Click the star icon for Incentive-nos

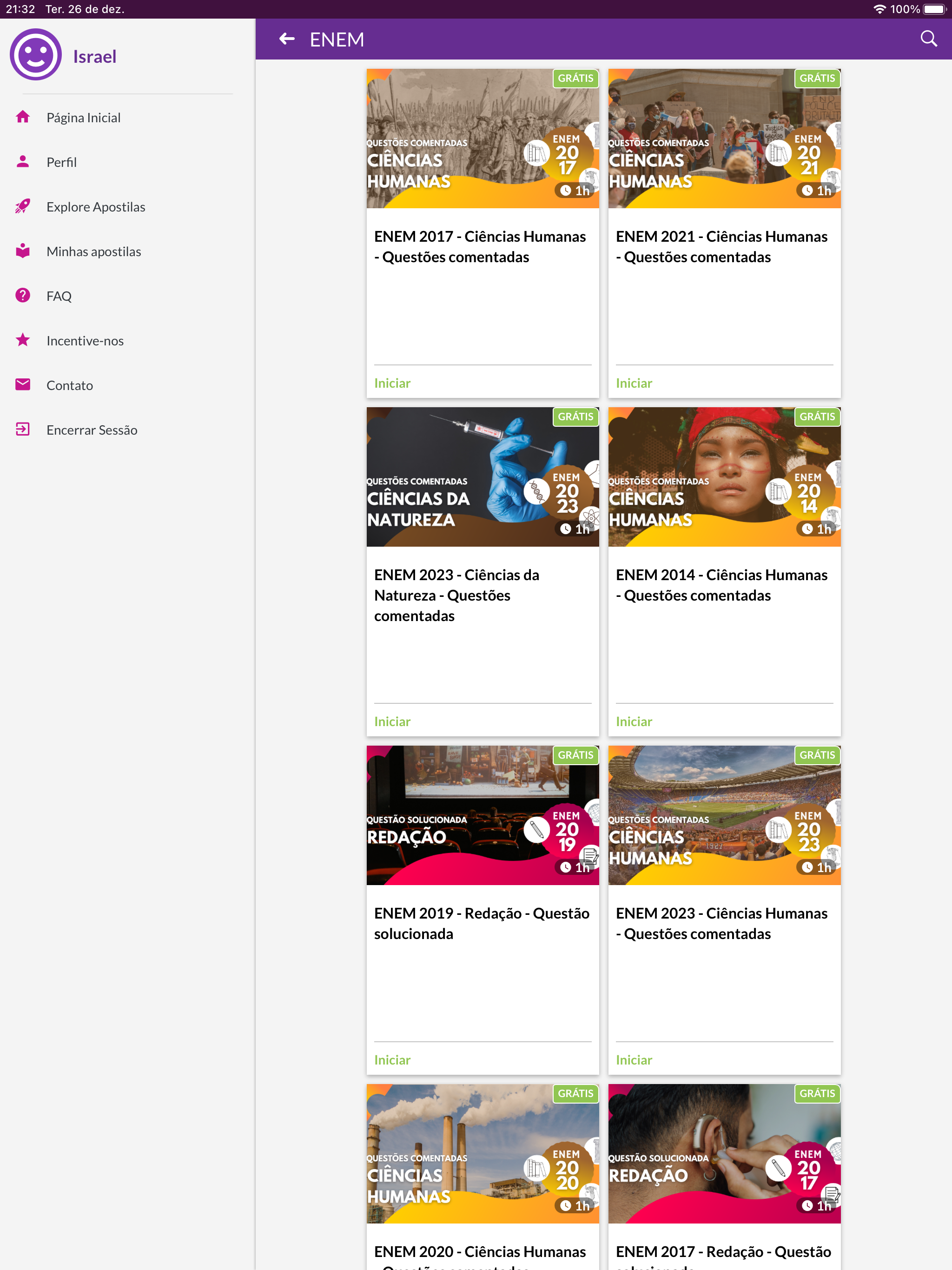coord(23,340)
